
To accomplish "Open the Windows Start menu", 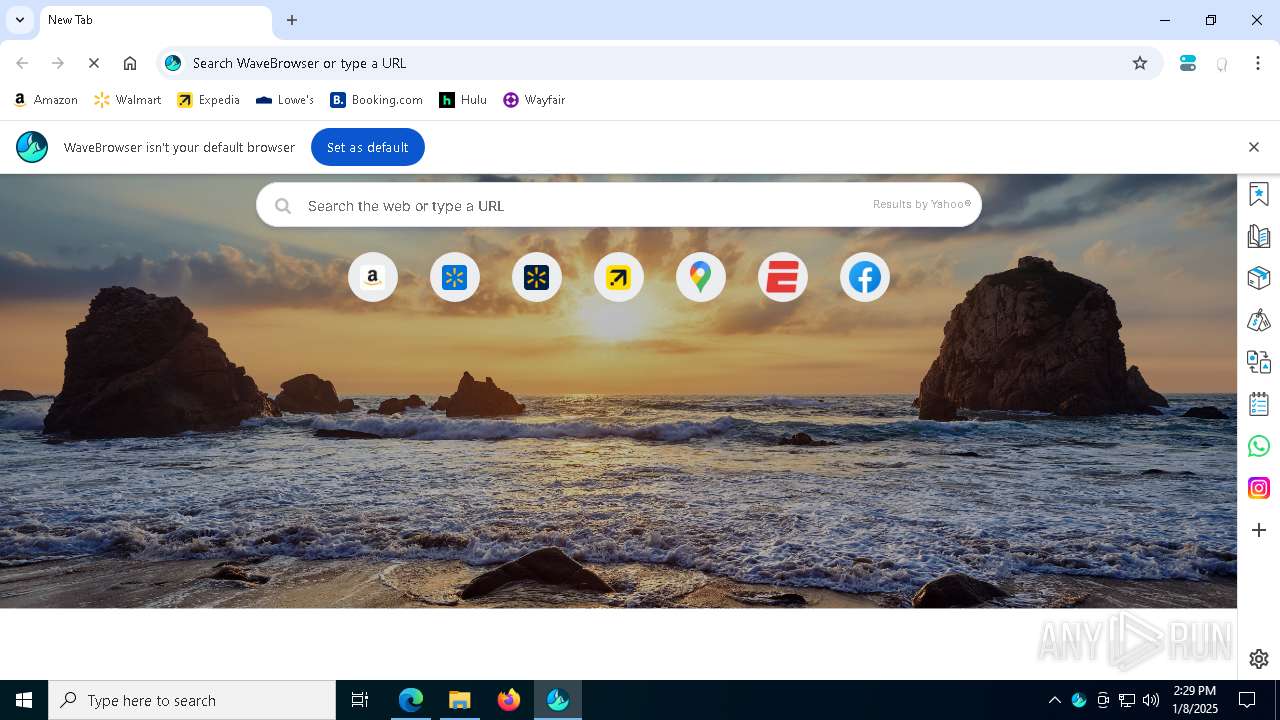I will (x=24, y=700).
